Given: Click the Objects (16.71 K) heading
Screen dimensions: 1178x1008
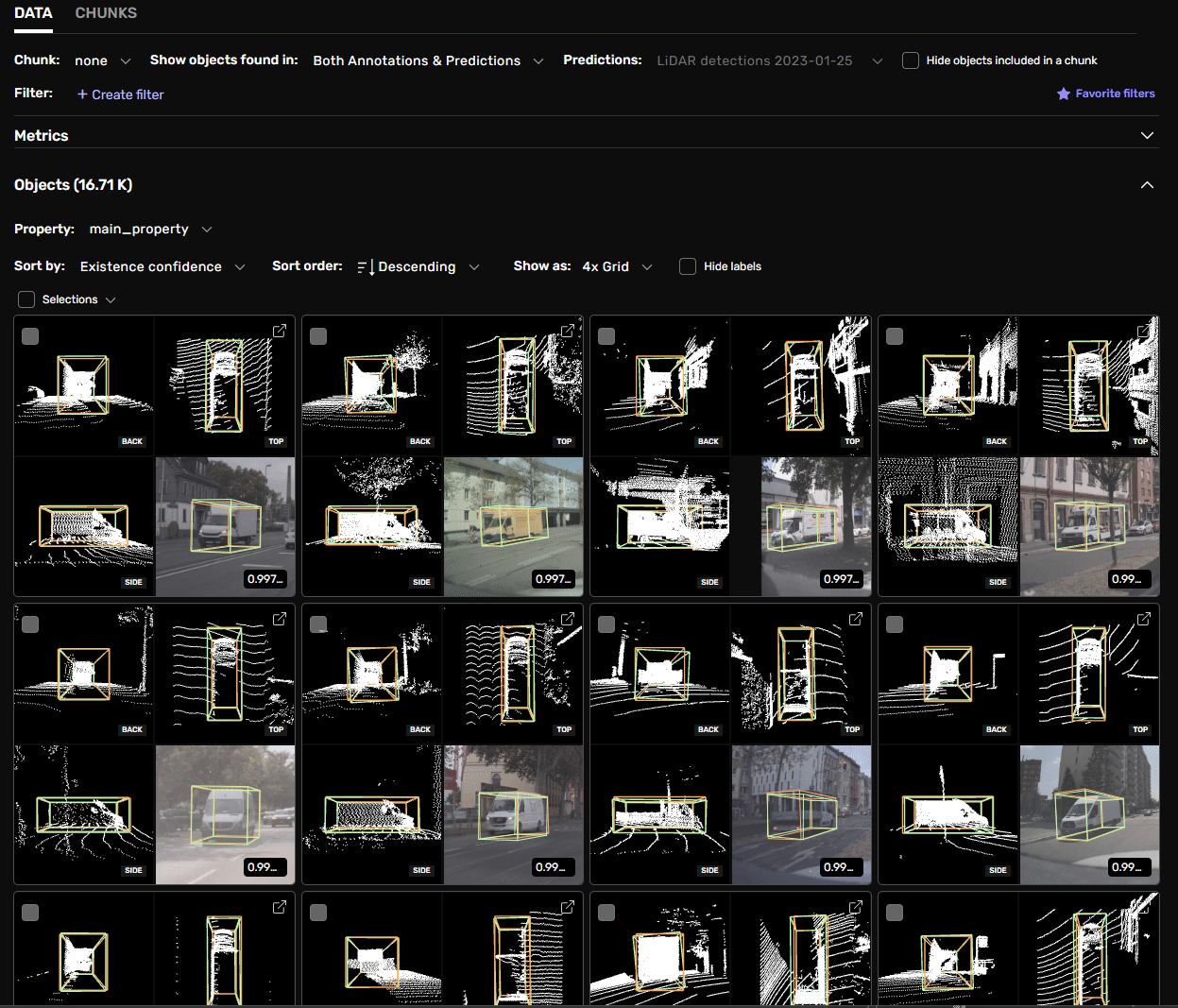Looking at the screenshot, I should pos(73,184).
